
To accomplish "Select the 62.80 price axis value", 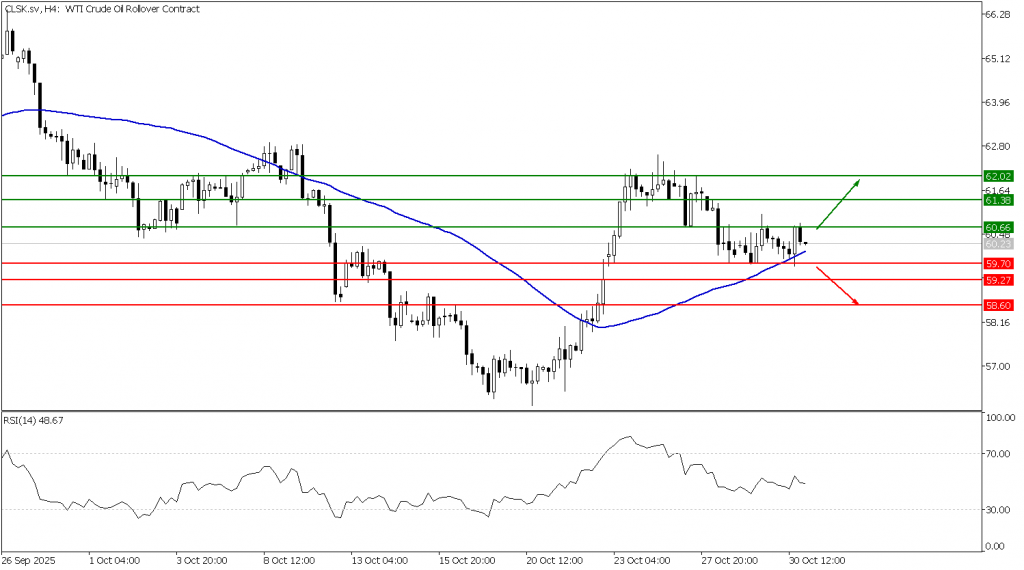I will [x=998, y=146].
